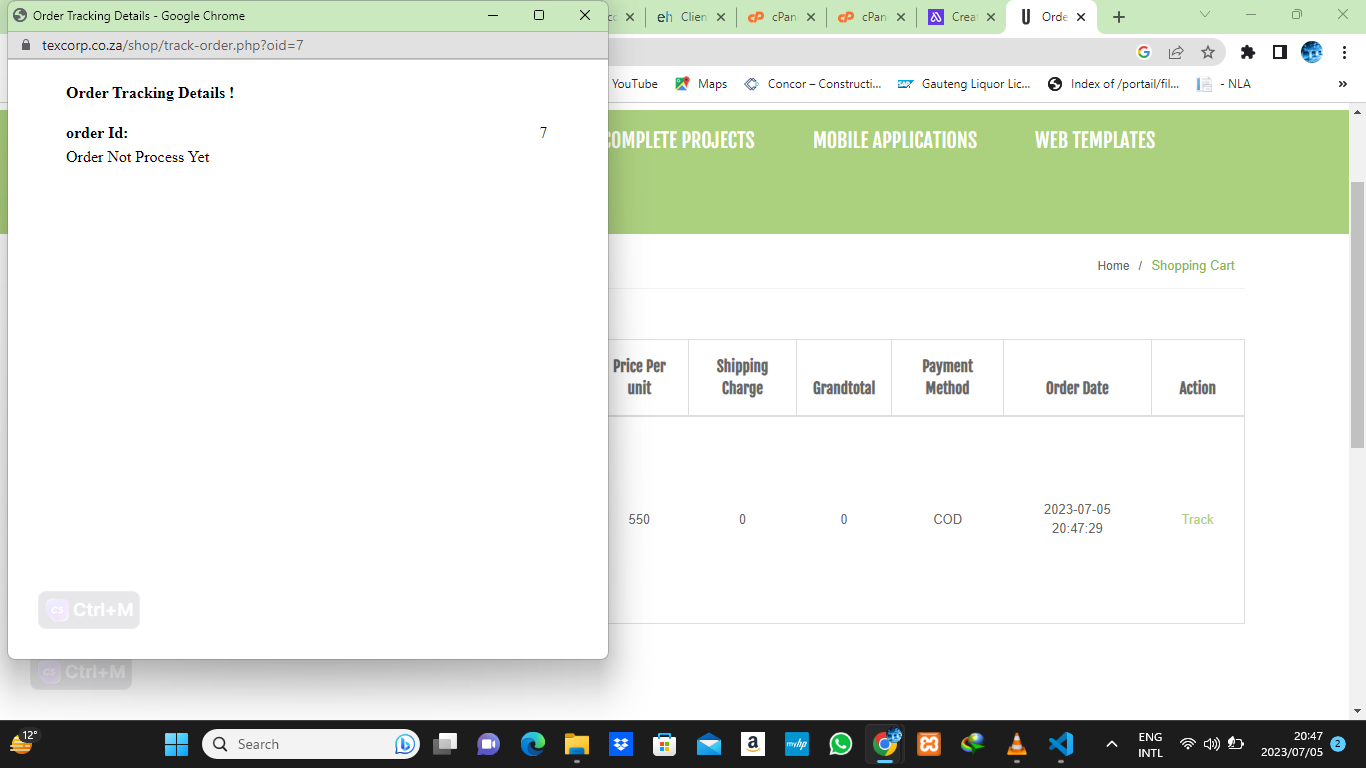Viewport: 1366px width, 768px height.
Task: Open the Chrome Extensions puzzle icon
Action: pos(1247,52)
